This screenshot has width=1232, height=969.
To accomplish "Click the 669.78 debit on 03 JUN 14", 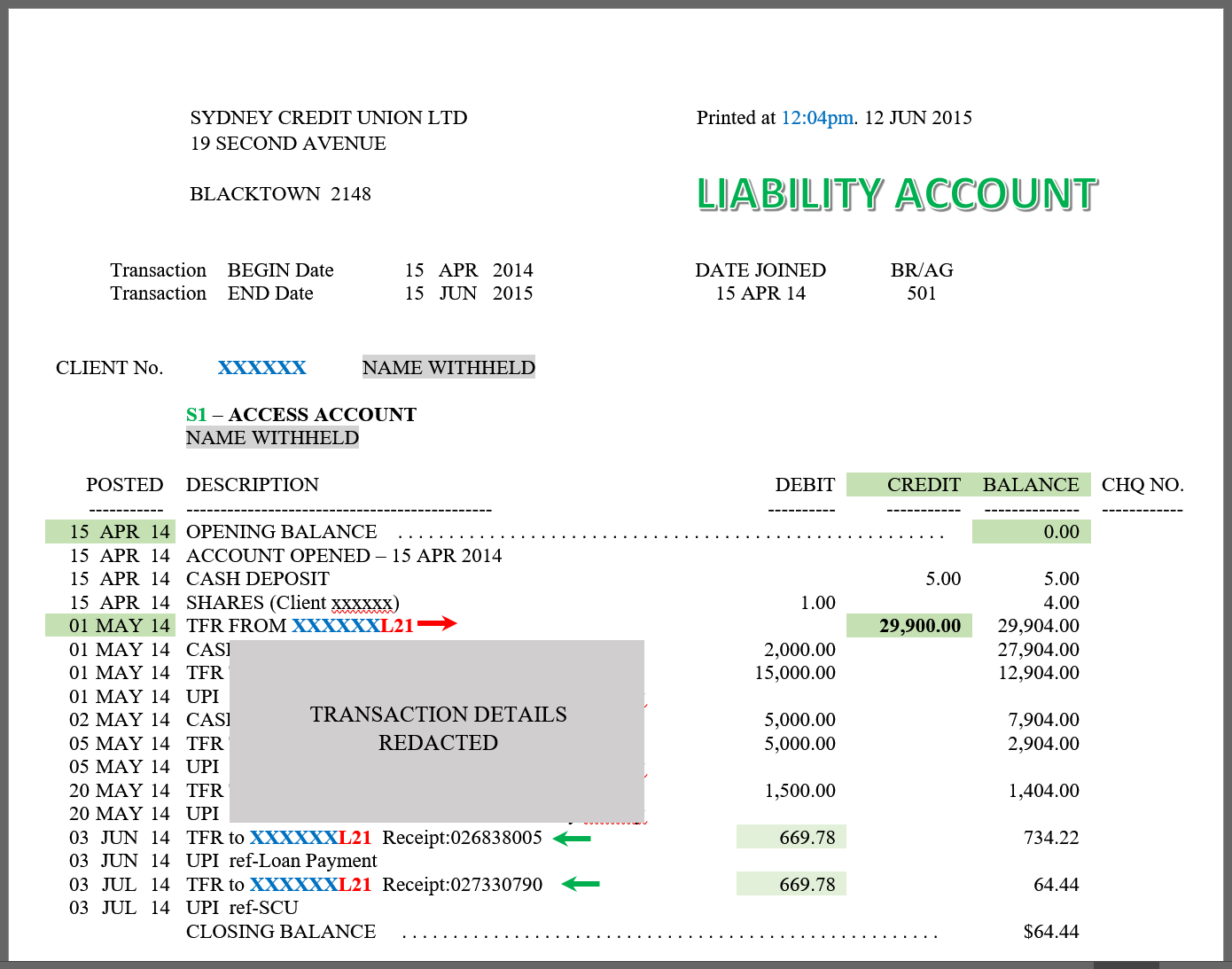I will (x=807, y=838).
